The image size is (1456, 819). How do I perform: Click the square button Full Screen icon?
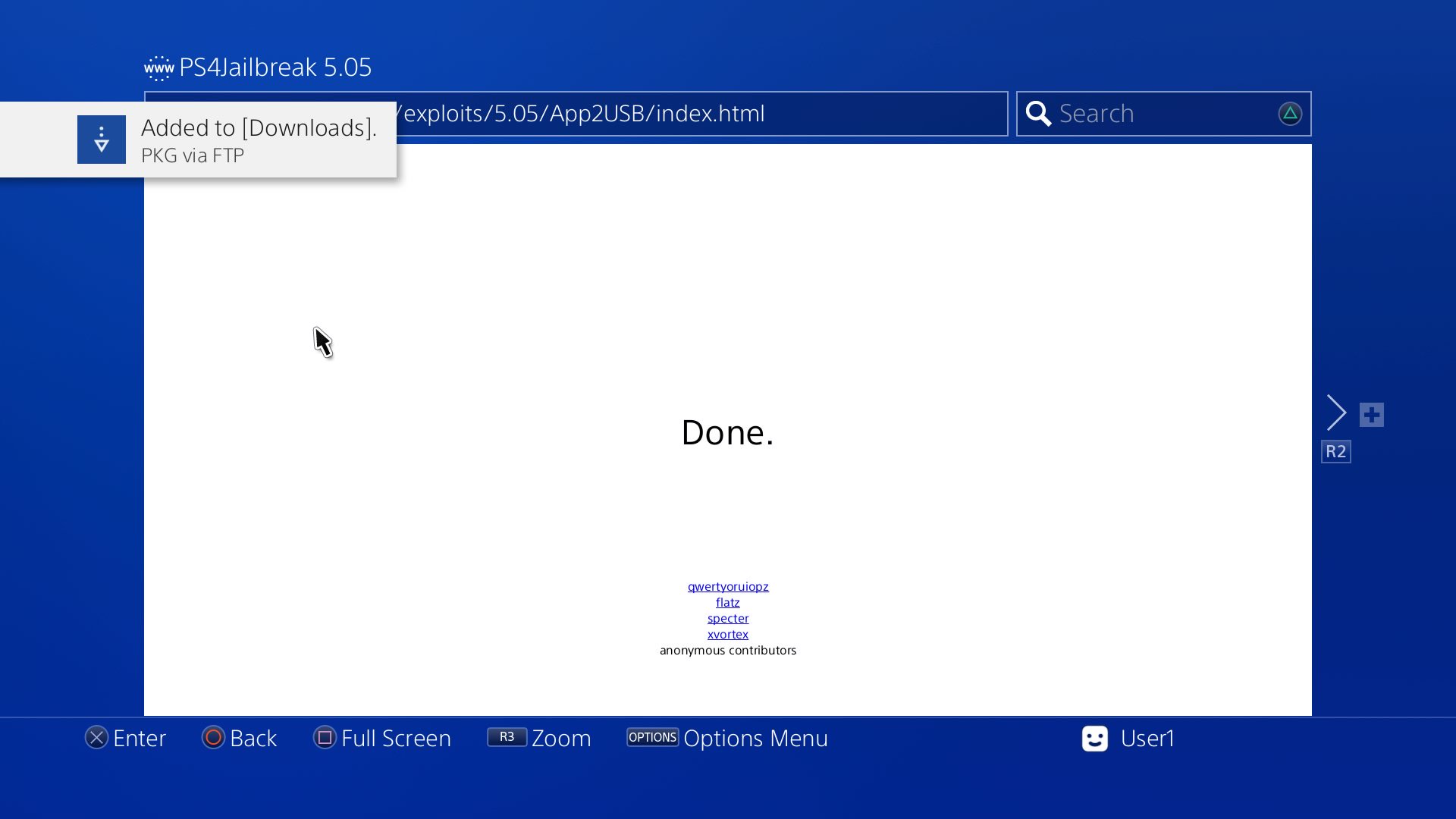click(325, 737)
